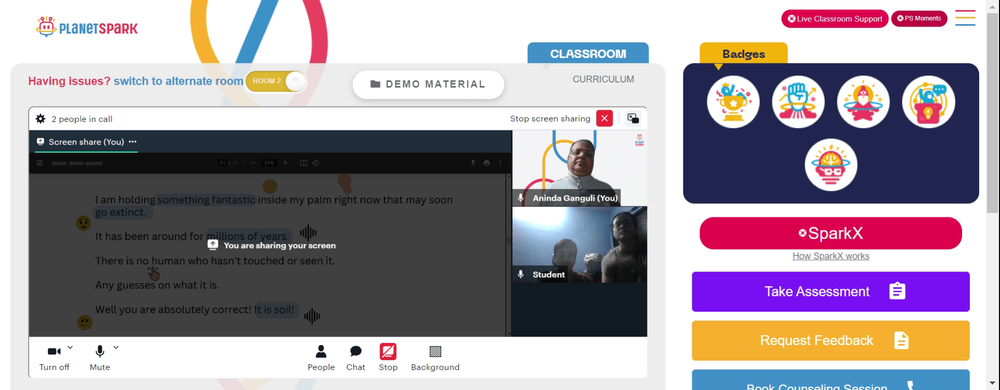Open shared PDF more options dots
This screenshot has height=390, width=1000.
(x=500, y=163)
